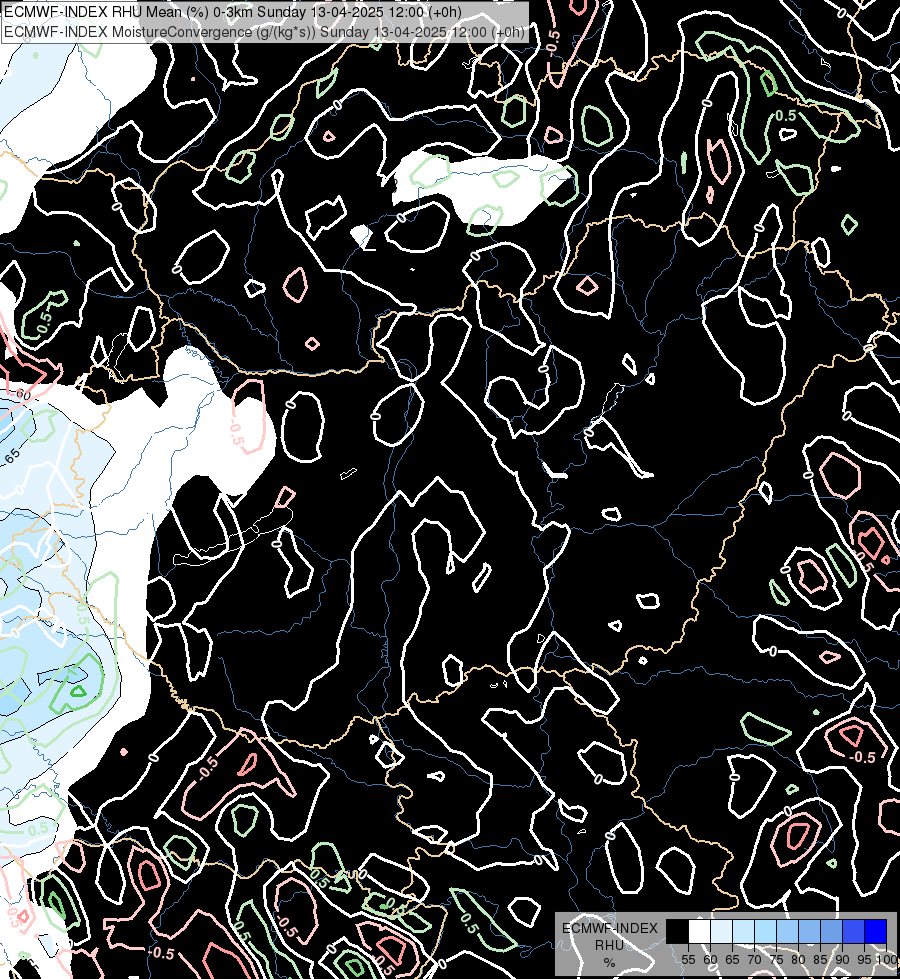Click the darkest blue 95-100 legend swatch
Screen dimensions: 900x979
click(875, 931)
